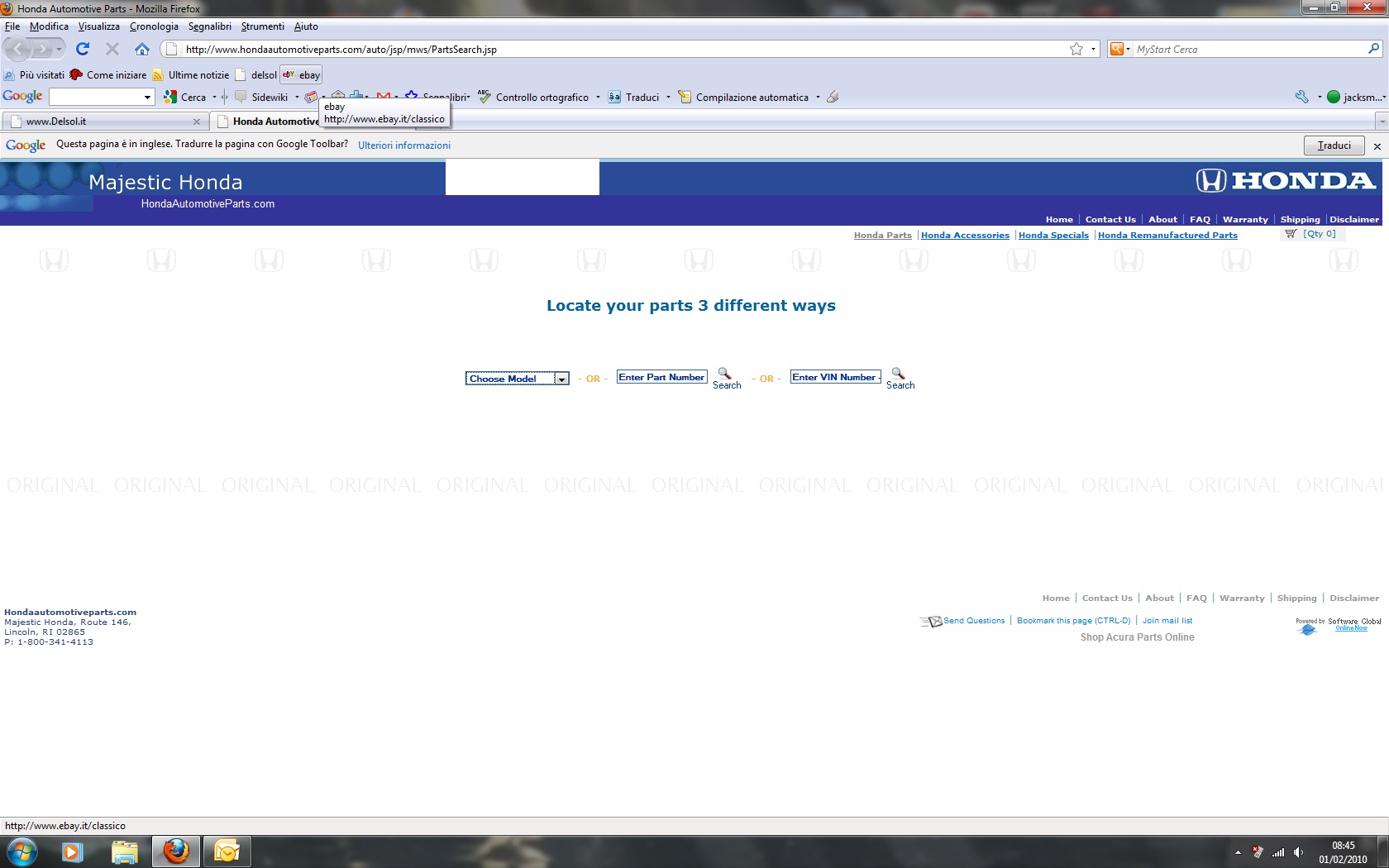This screenshot has height=868, width=1389.
Task: Click Shop Acura Parts Online link
Action: pos(1137,637)
